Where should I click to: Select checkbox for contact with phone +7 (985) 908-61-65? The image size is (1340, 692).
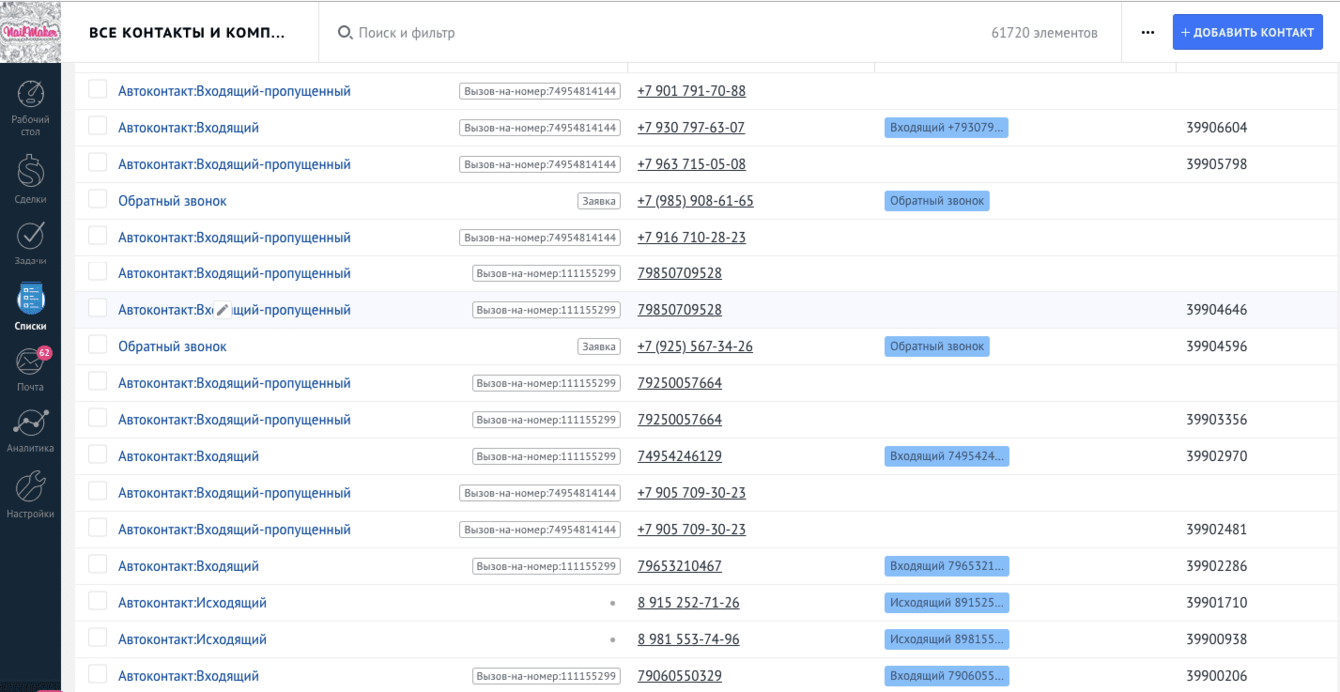tap(97, 200)
